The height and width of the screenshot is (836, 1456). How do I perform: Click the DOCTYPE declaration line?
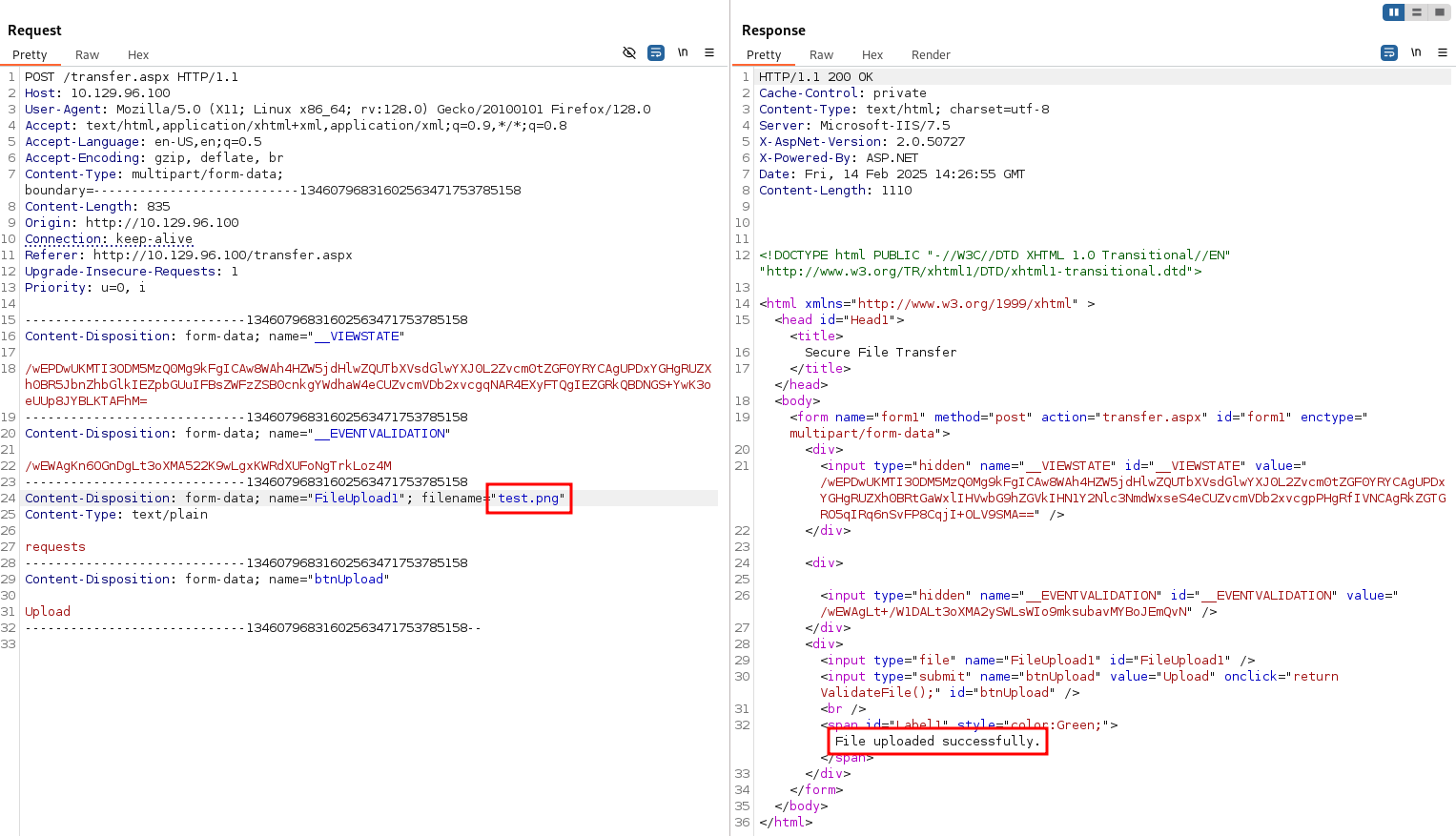[995, 263]
